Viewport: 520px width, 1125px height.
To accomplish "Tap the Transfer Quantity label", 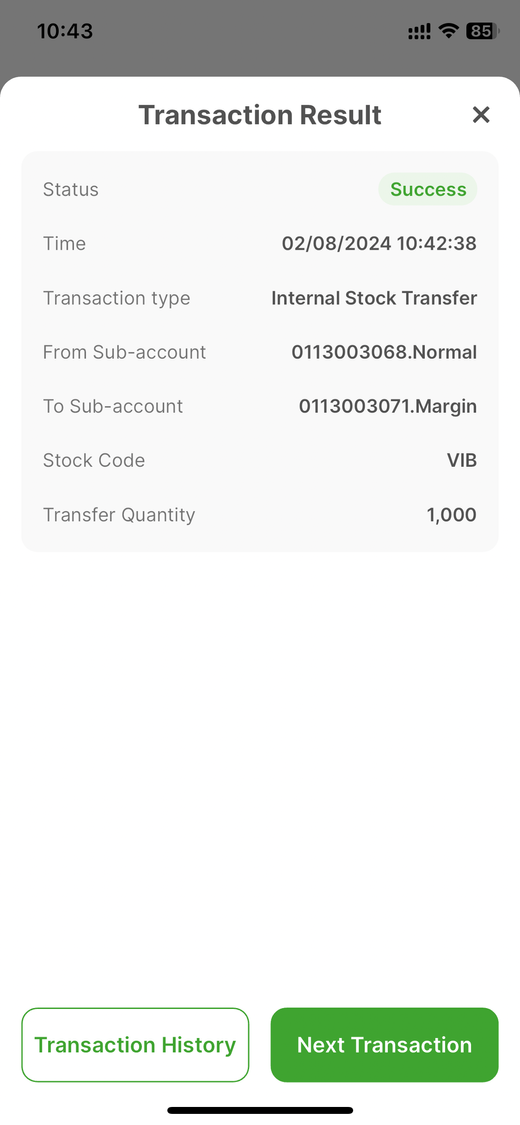I will click(x=118, y=514).
